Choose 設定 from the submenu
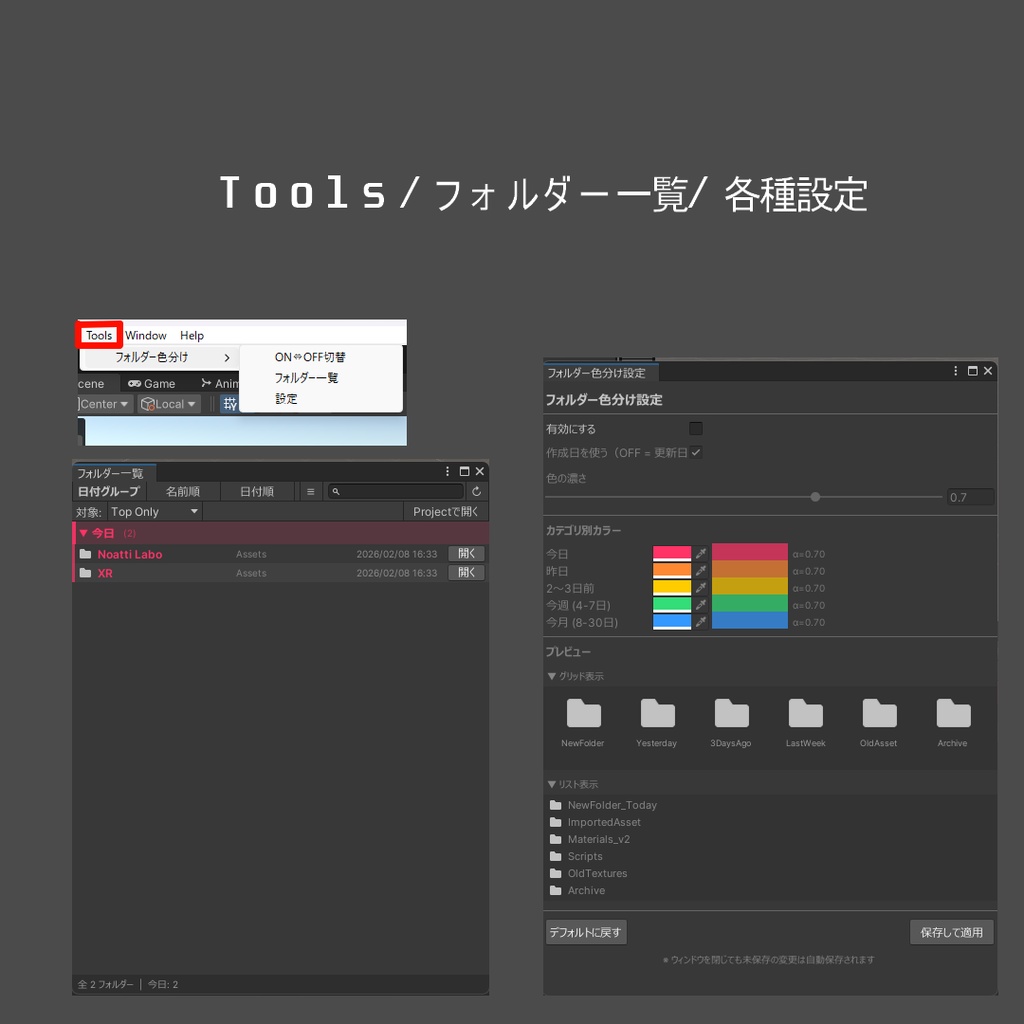Image resolution: width=1024 pixels, height=1024 pixels. click(x=283, y=399)
